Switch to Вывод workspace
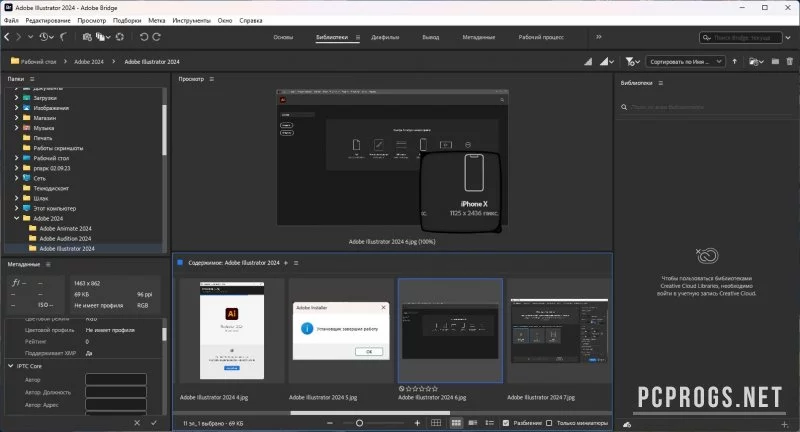This screenshot has height=432, width=800. click(431, 37)
